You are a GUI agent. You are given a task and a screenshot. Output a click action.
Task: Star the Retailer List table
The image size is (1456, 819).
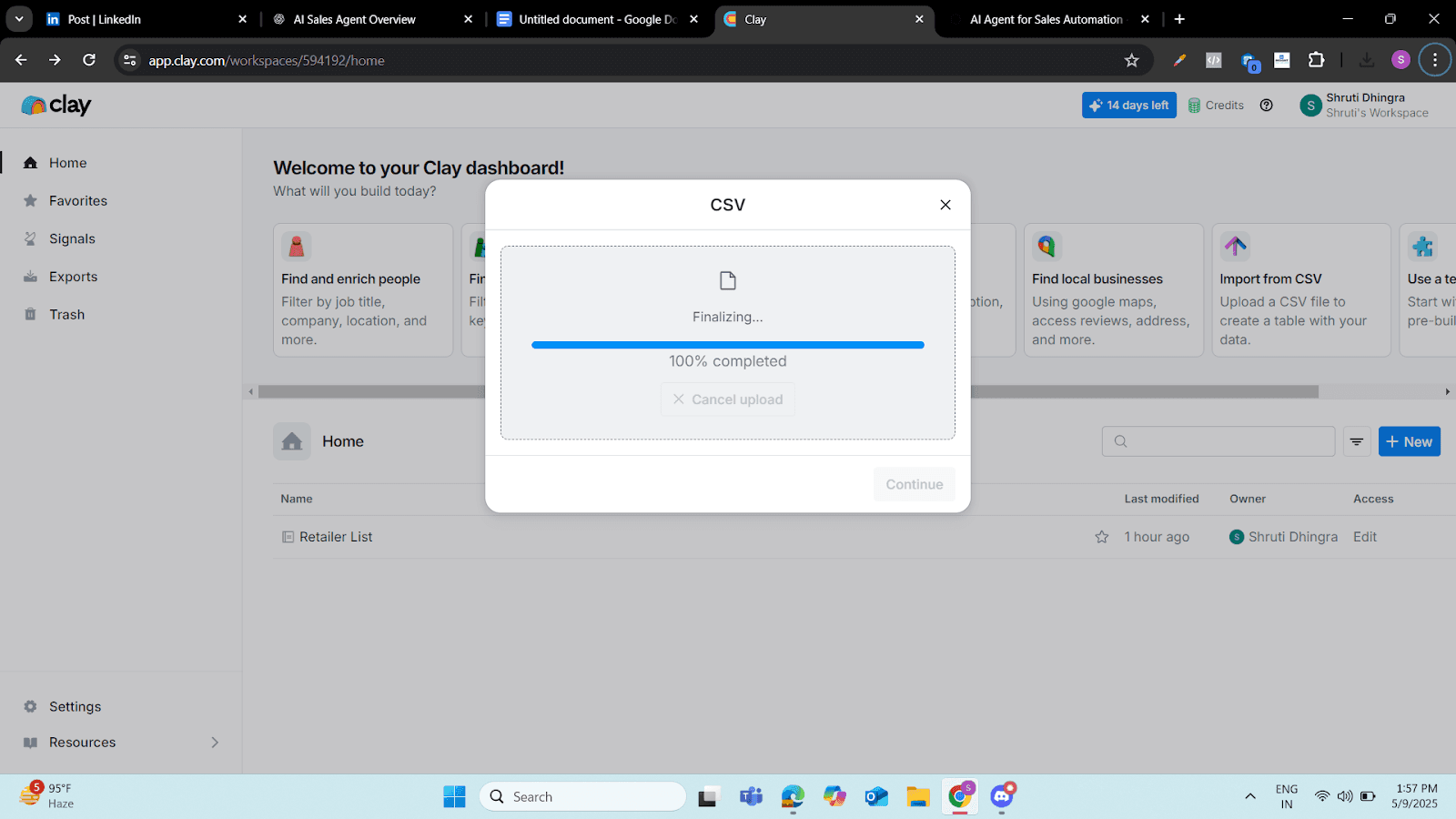pos(1102,537)
